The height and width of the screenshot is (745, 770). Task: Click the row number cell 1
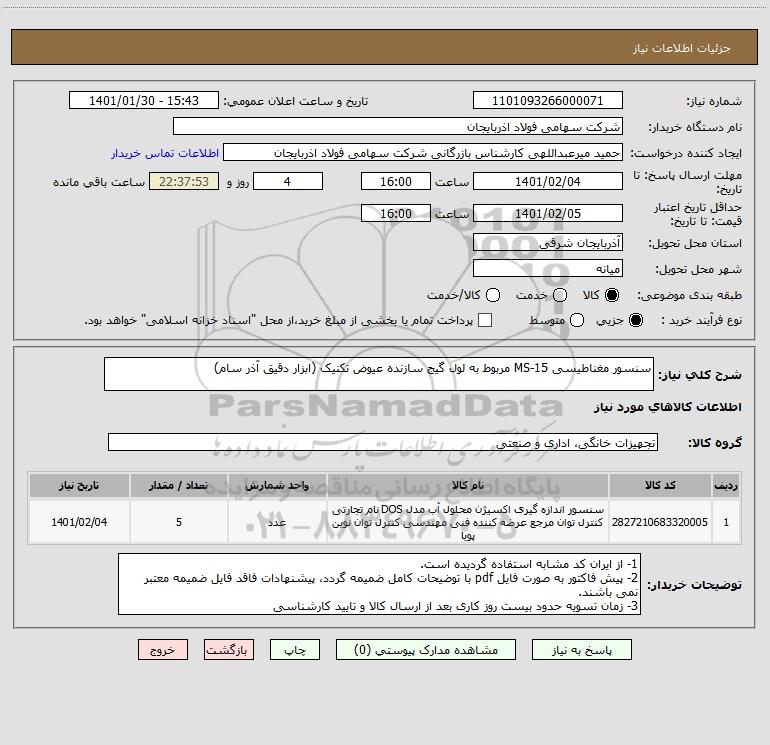[726, 522]
